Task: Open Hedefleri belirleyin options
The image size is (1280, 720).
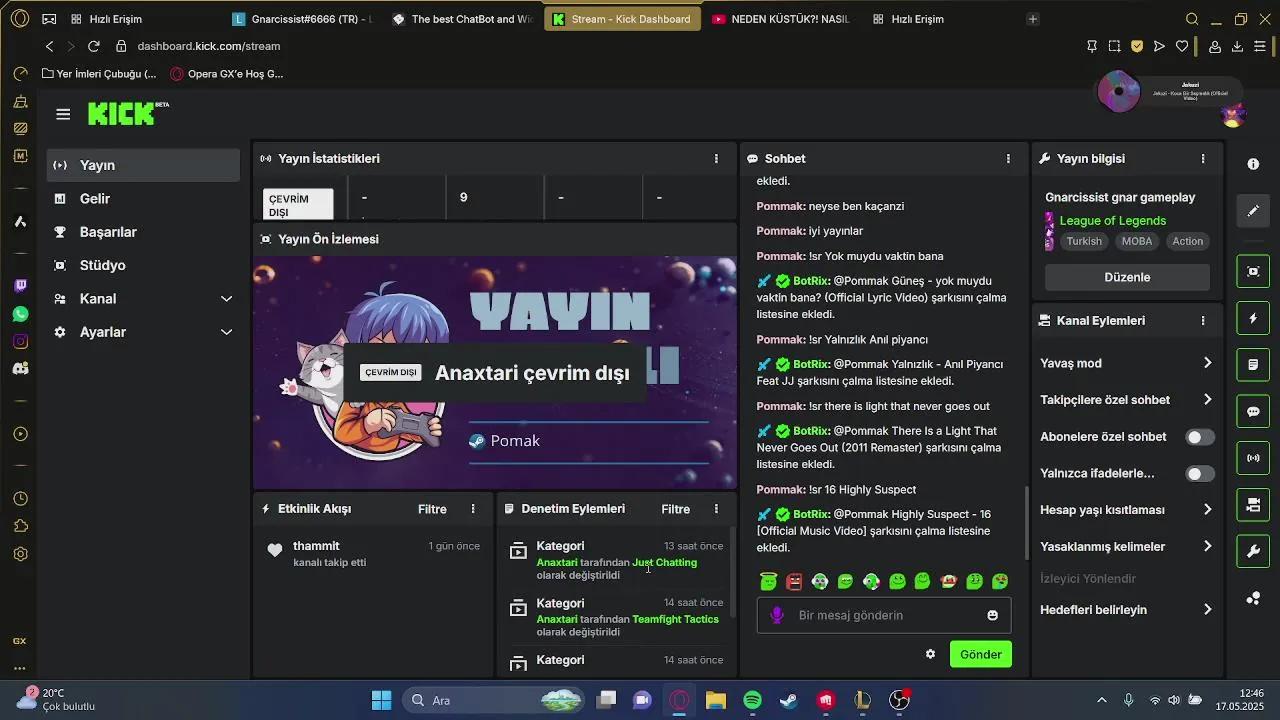Action: click(1126, 610)
